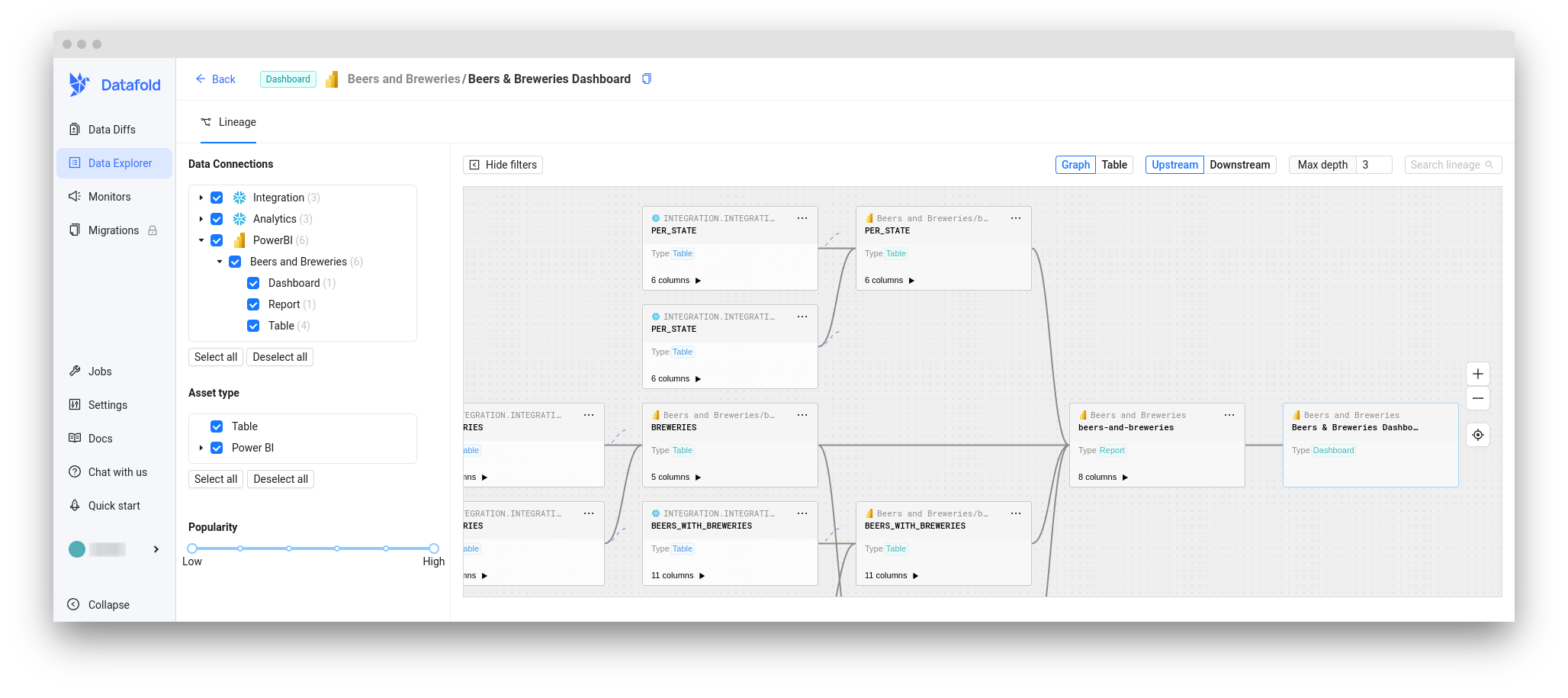Open Quick start rocket icon

pyautogui.click(x=75, y=505)
